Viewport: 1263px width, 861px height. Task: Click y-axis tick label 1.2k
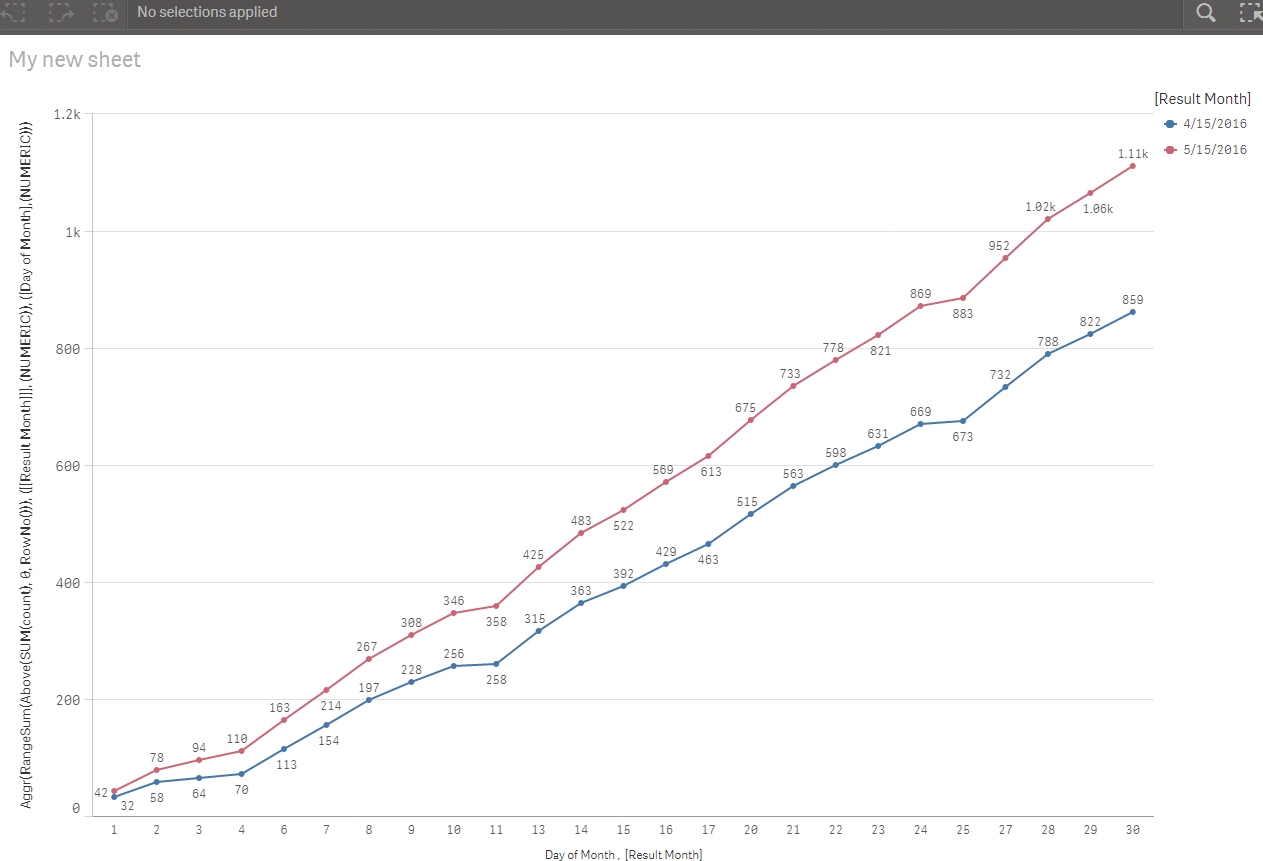69,115
